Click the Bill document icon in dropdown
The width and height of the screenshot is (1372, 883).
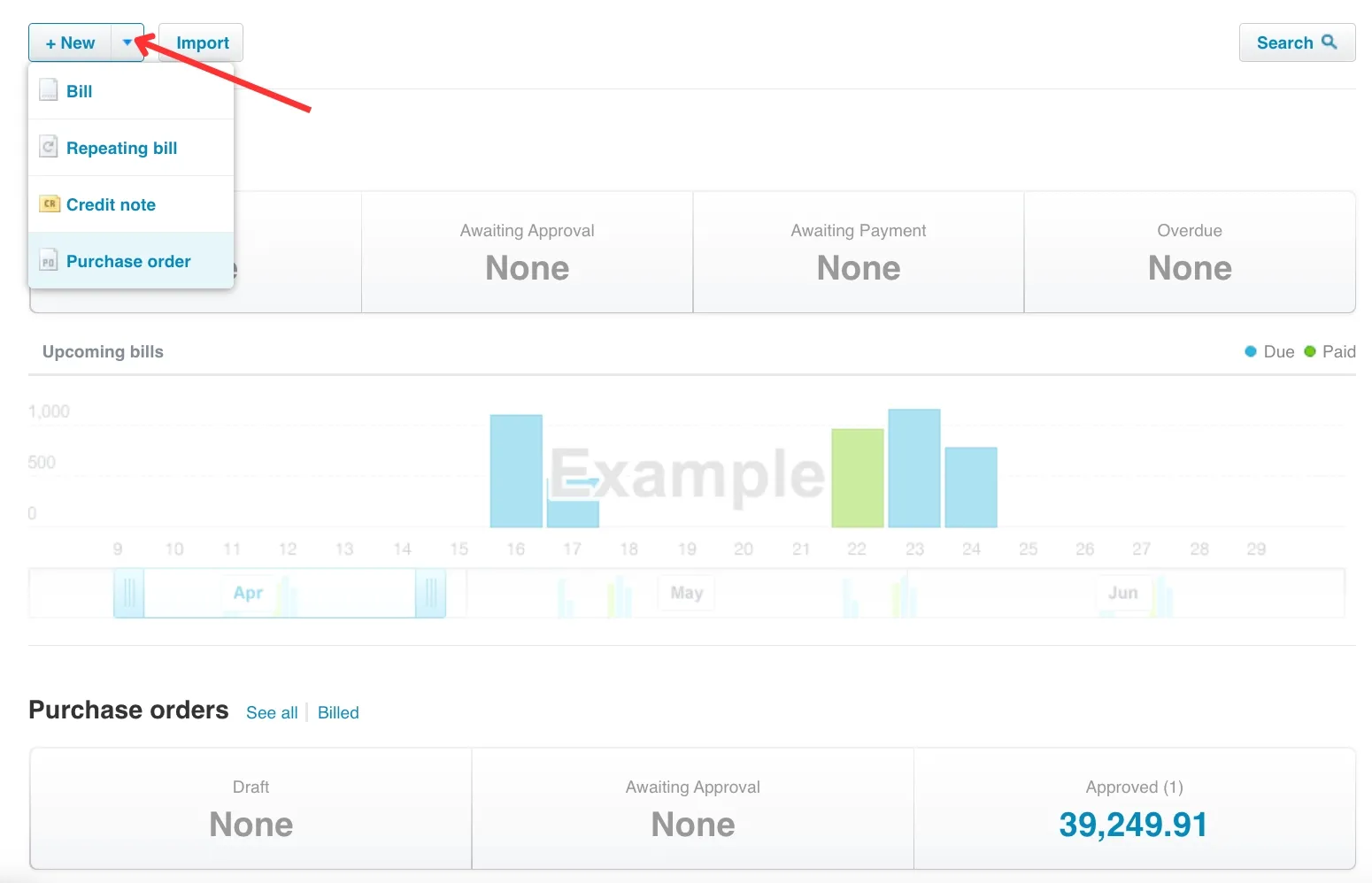tap(49, 90)
